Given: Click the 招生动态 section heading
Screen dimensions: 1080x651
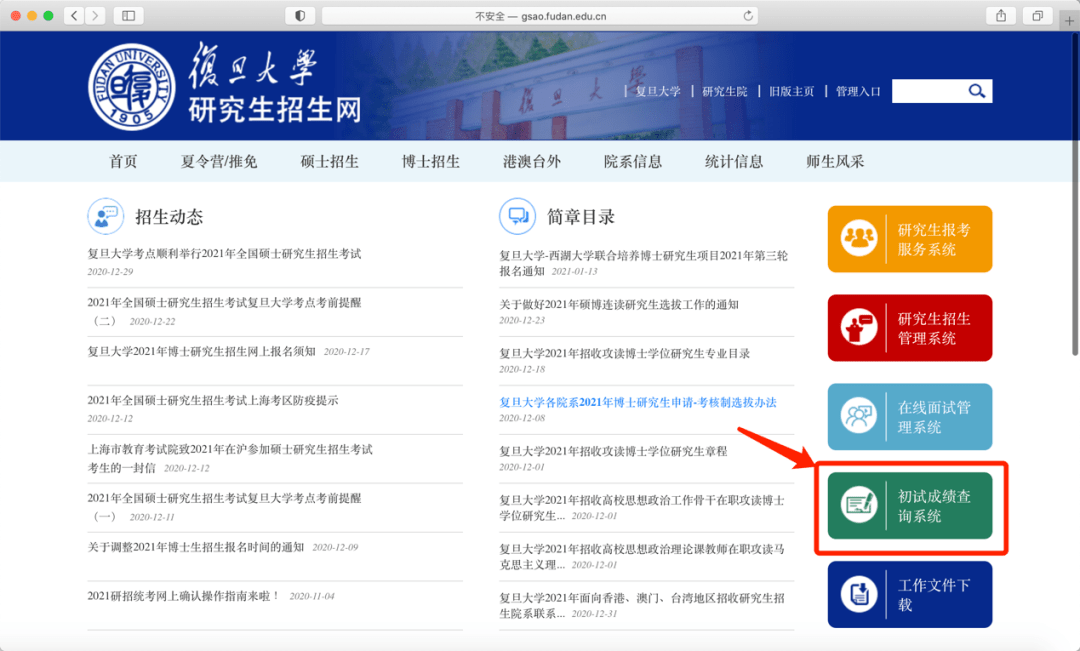Looking at the screenshot, I should [169, 217].
